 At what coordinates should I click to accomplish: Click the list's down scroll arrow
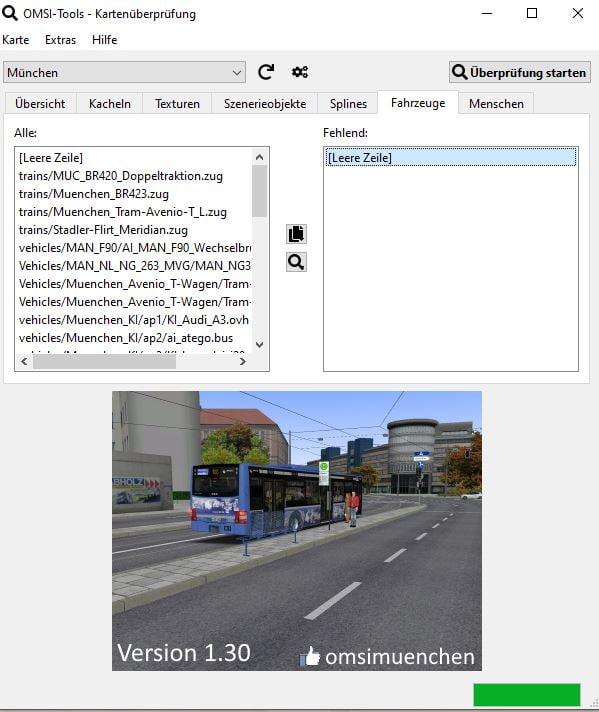tap(260, 345)
